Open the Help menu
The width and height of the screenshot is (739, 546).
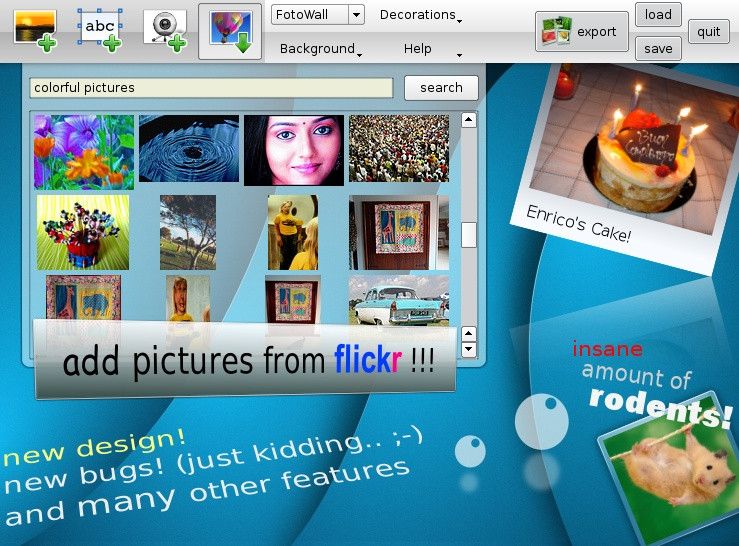click(x=418, y=49)
